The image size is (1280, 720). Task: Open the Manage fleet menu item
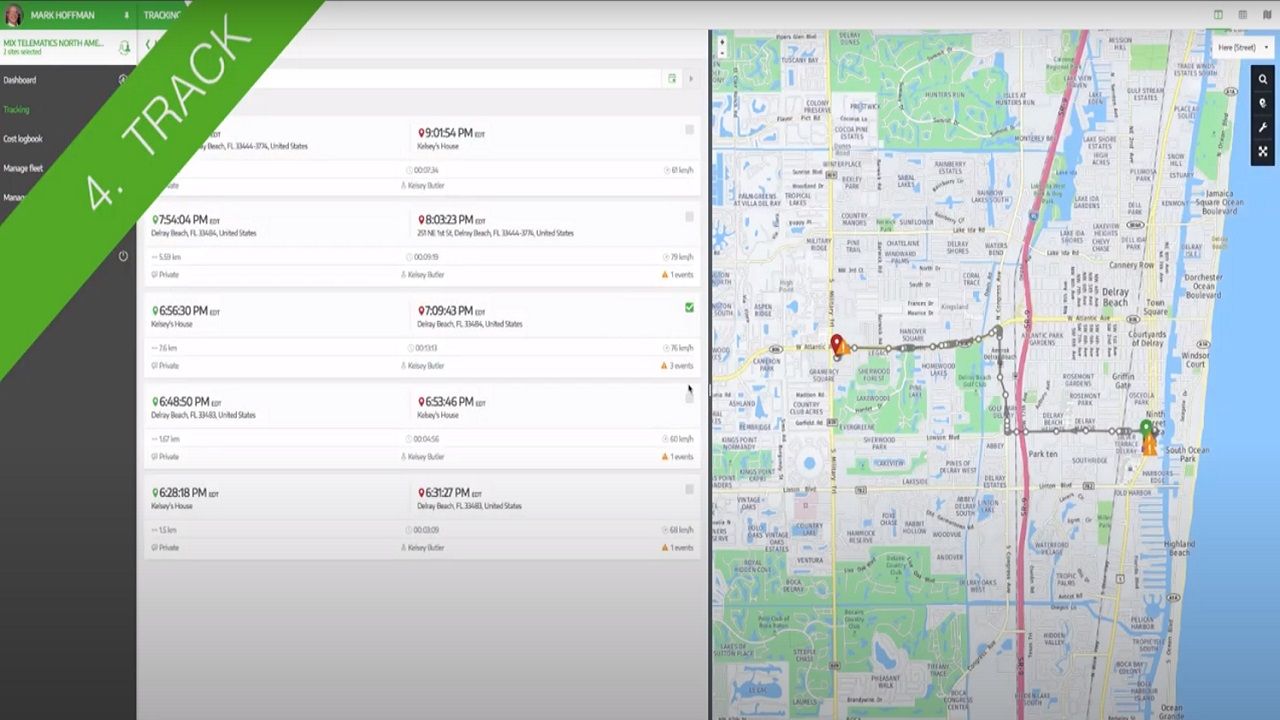point(23,169)
